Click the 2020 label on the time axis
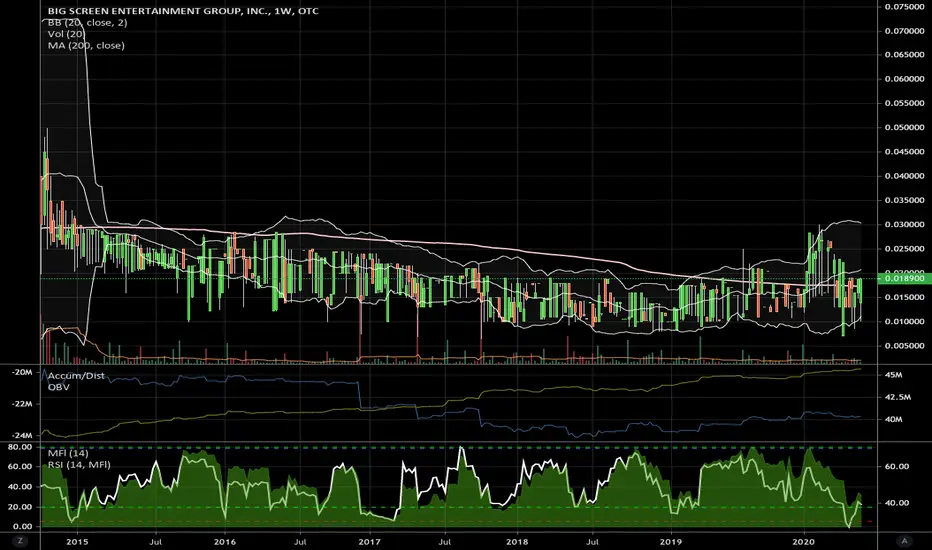The height and width of the screenshot is (550, 932). click(x=804, y=542)
